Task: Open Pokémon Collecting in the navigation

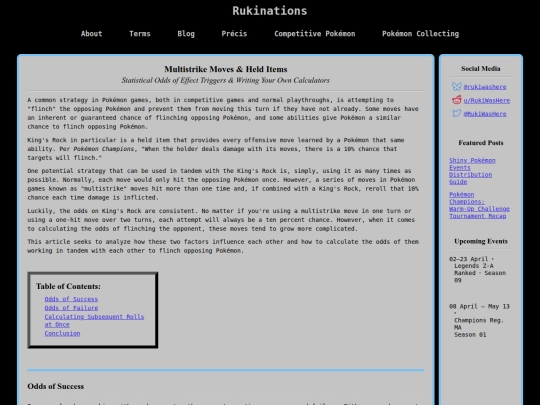Action: 420,34
